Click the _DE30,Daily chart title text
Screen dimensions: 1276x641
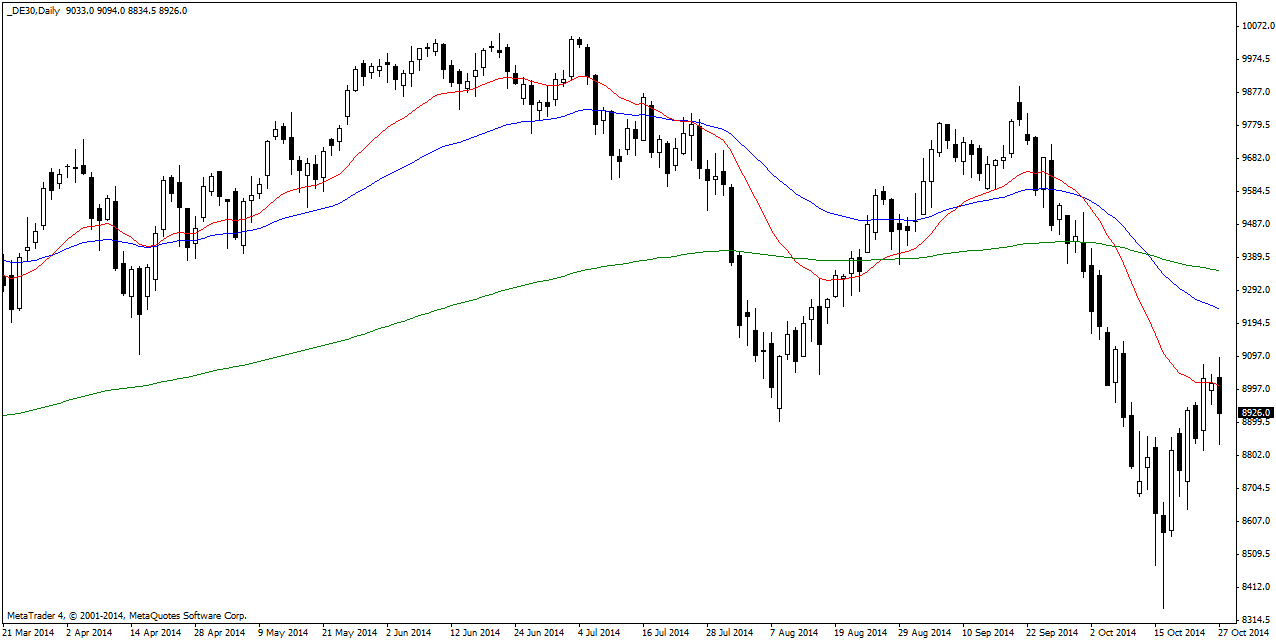34,10
